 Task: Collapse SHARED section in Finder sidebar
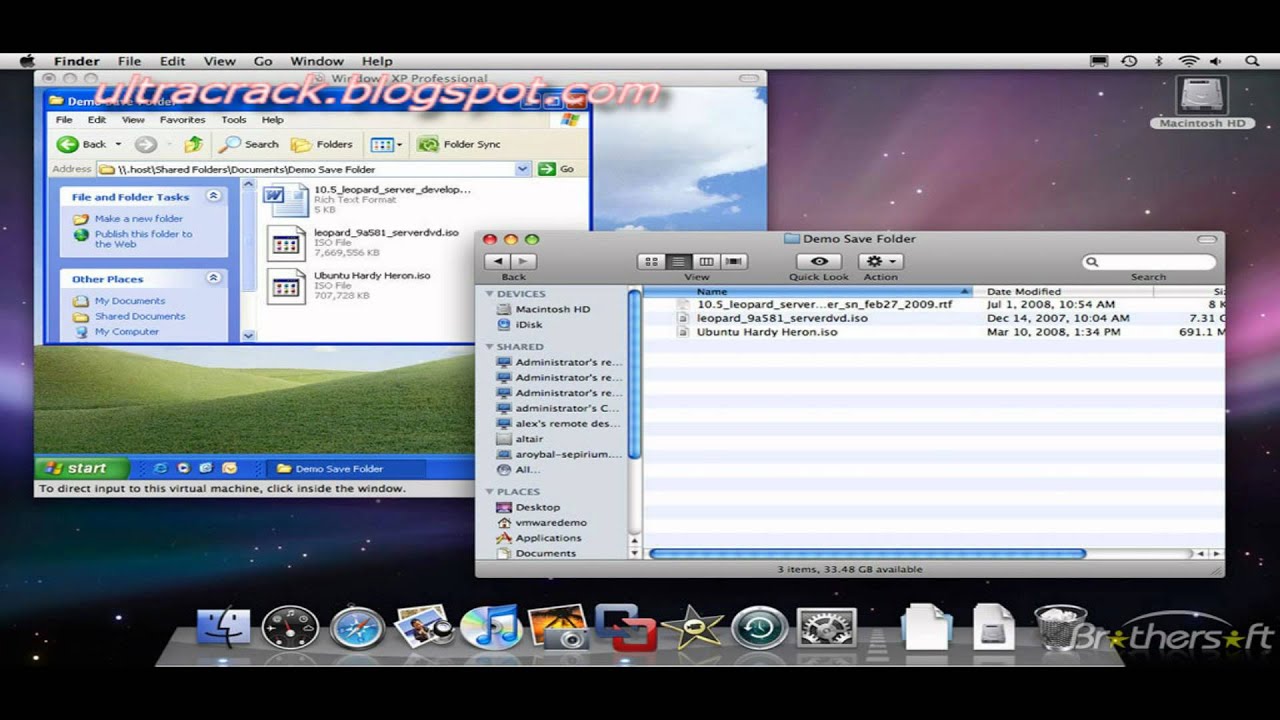[490, 347]
